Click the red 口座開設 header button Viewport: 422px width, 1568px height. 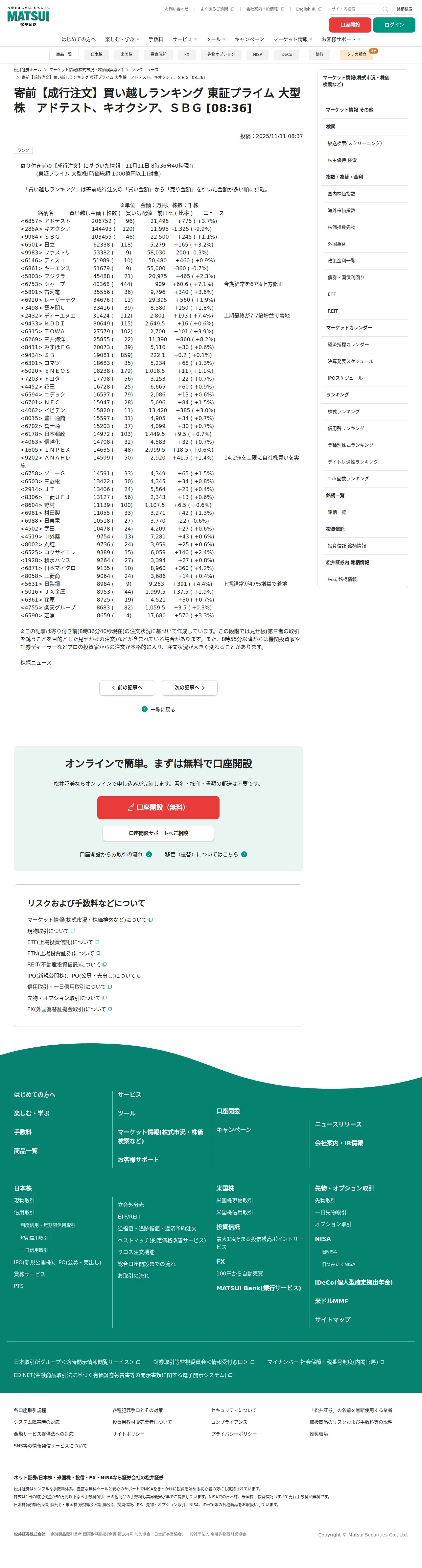point(350,25)
